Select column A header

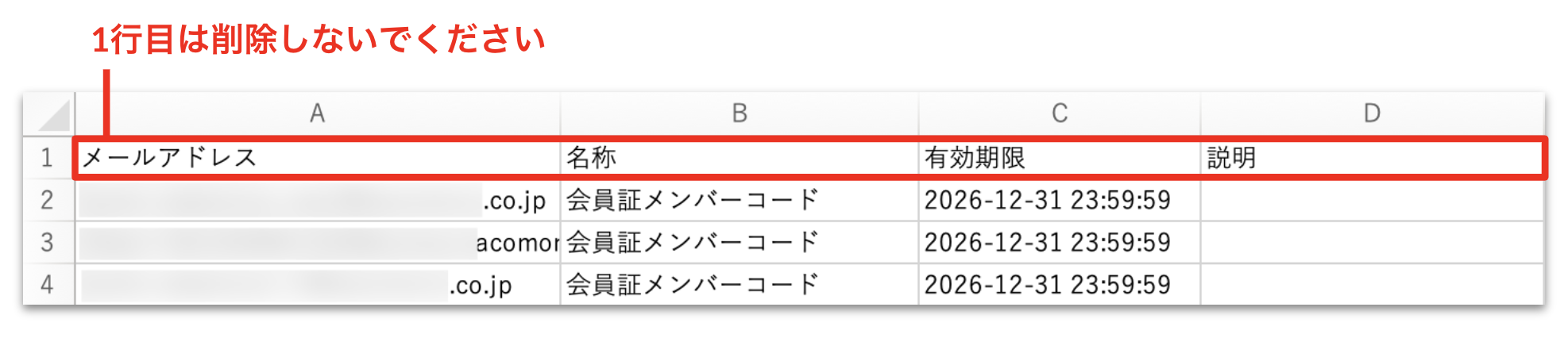point(318,113)
